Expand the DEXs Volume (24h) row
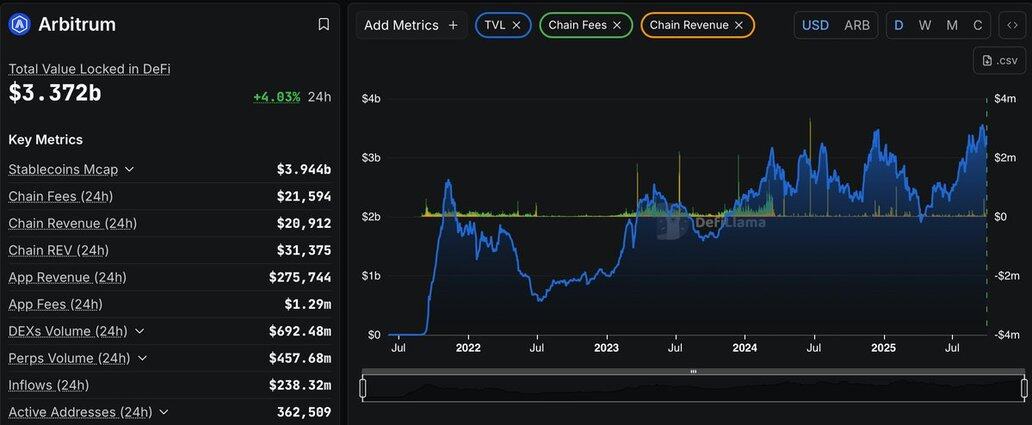Image resolution: width=1032 pixels, height=425 pixels. [139, 331]
